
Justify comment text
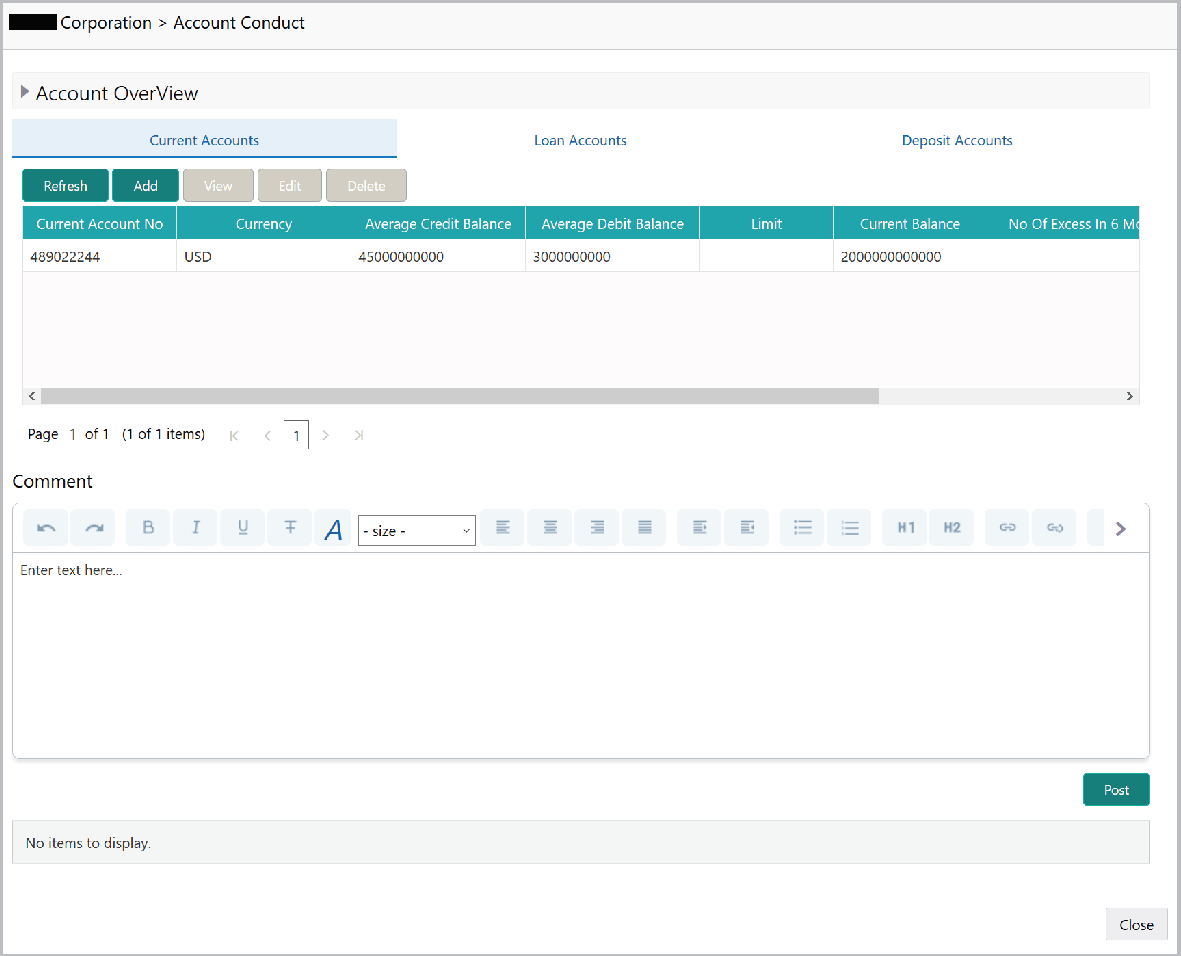(645, 527)
